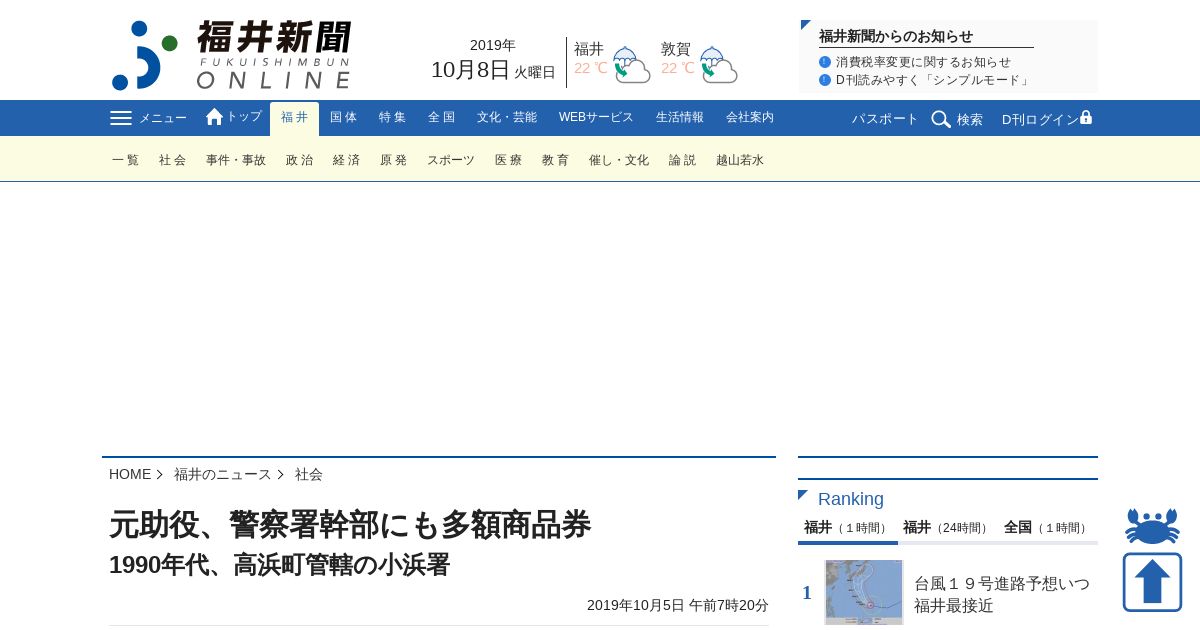Open 会社案内 nav item
Screen dimensions: 1200x630
750,118
